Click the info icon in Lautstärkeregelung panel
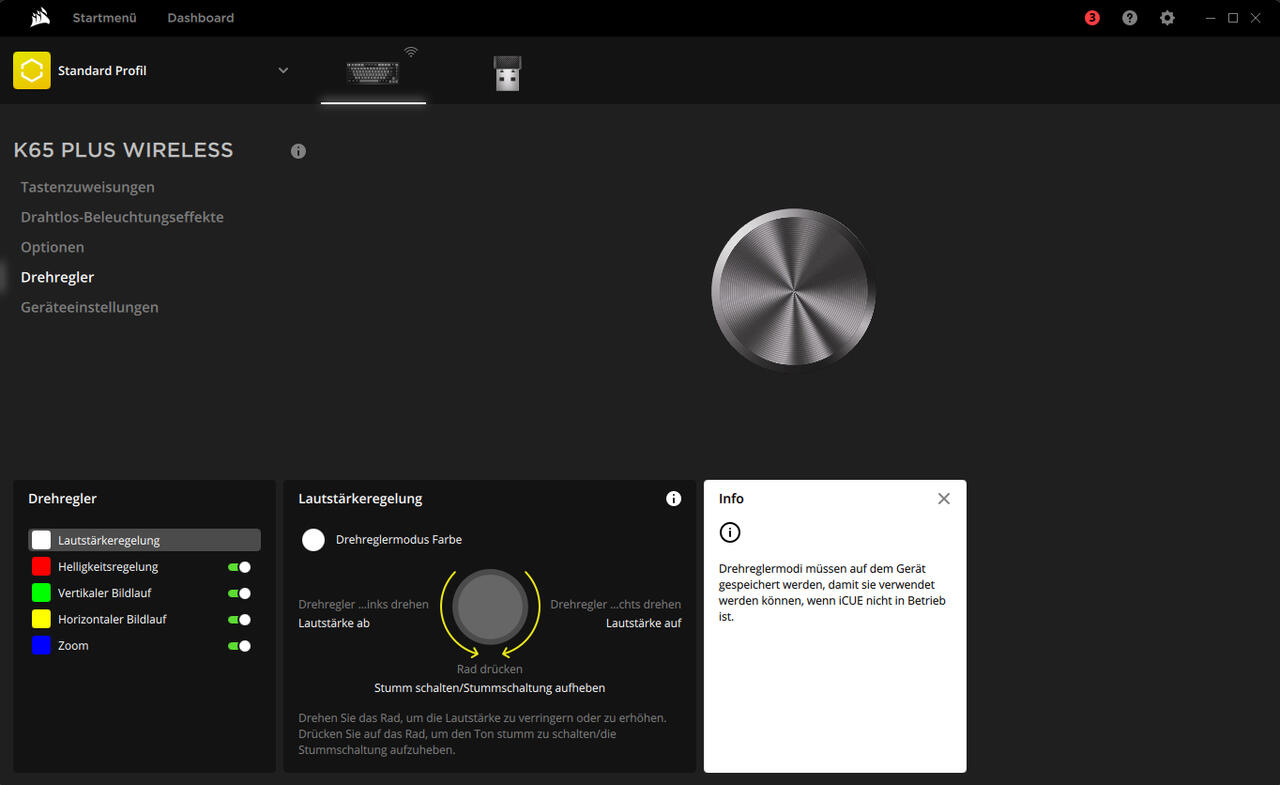Screen dimensions: 1280x785 674,498
